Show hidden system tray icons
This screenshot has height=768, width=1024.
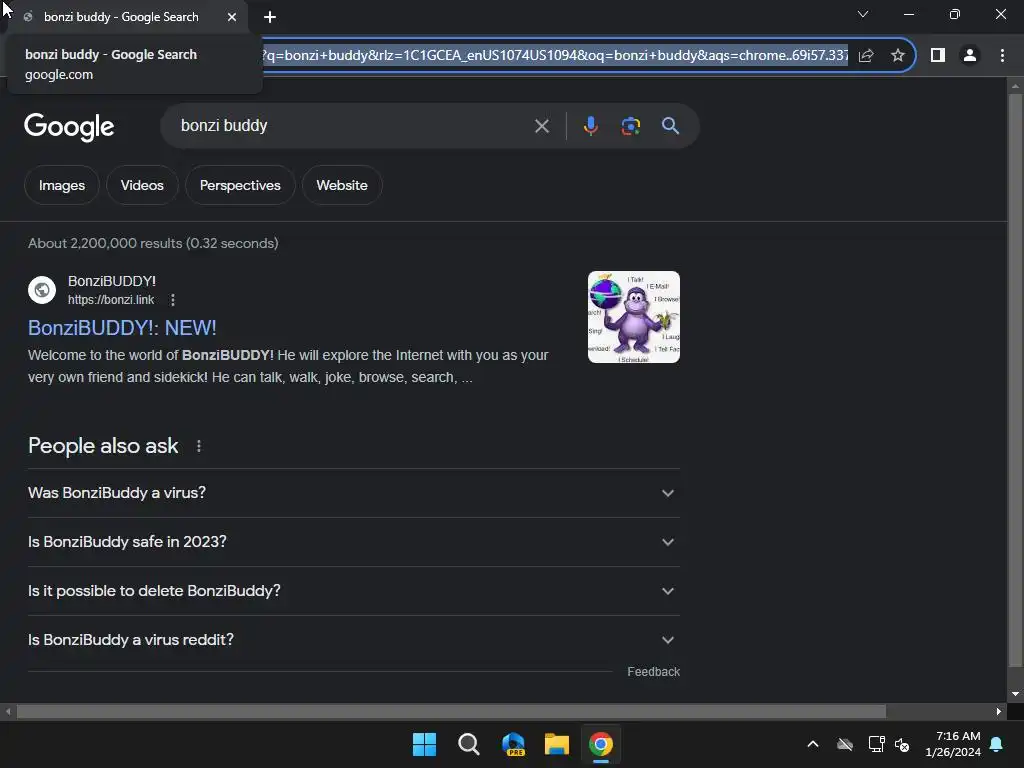coord(813,744)
